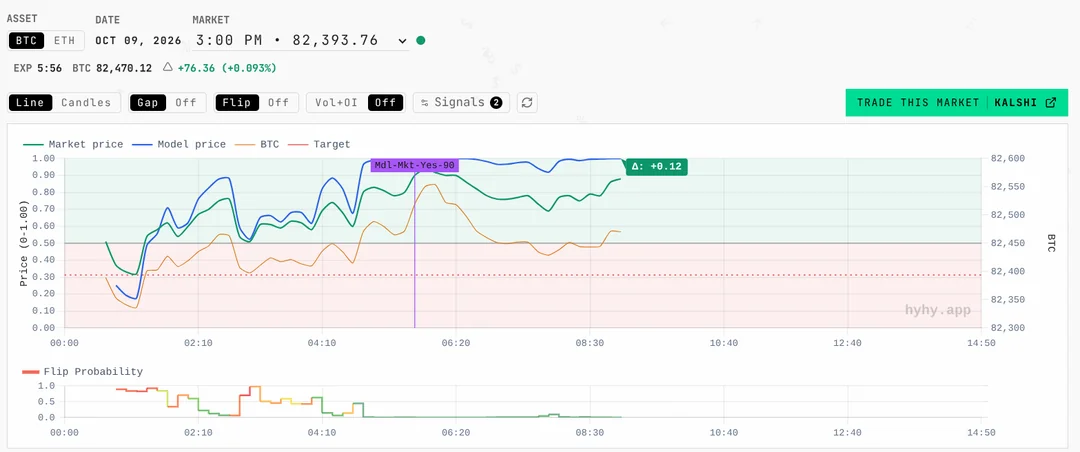Toggle the Model price legend entry
Viewport: 1080px width, 452px height.
178,144
